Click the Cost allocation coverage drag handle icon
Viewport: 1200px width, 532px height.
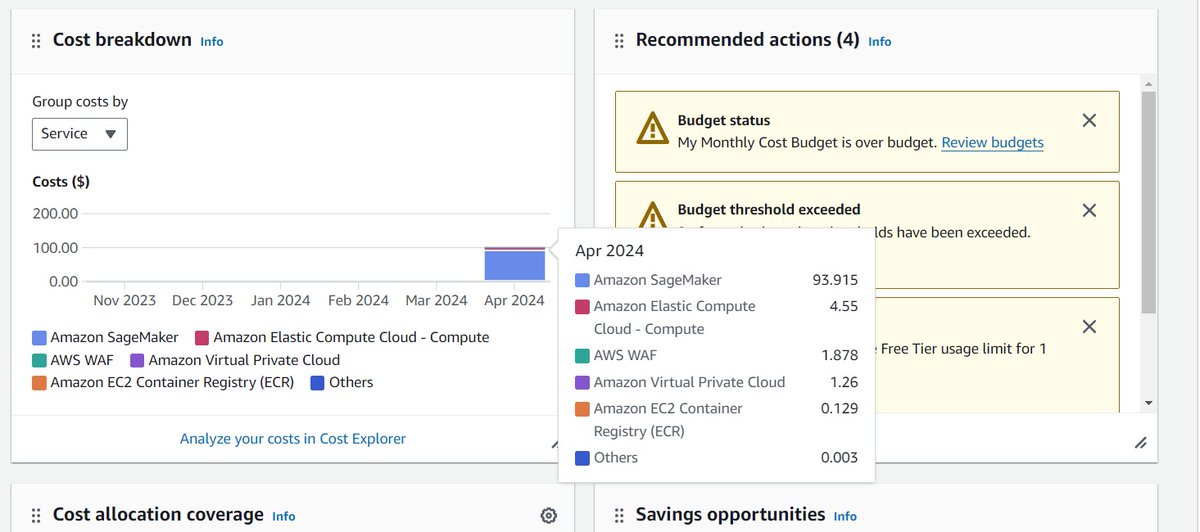pos(36,515)
